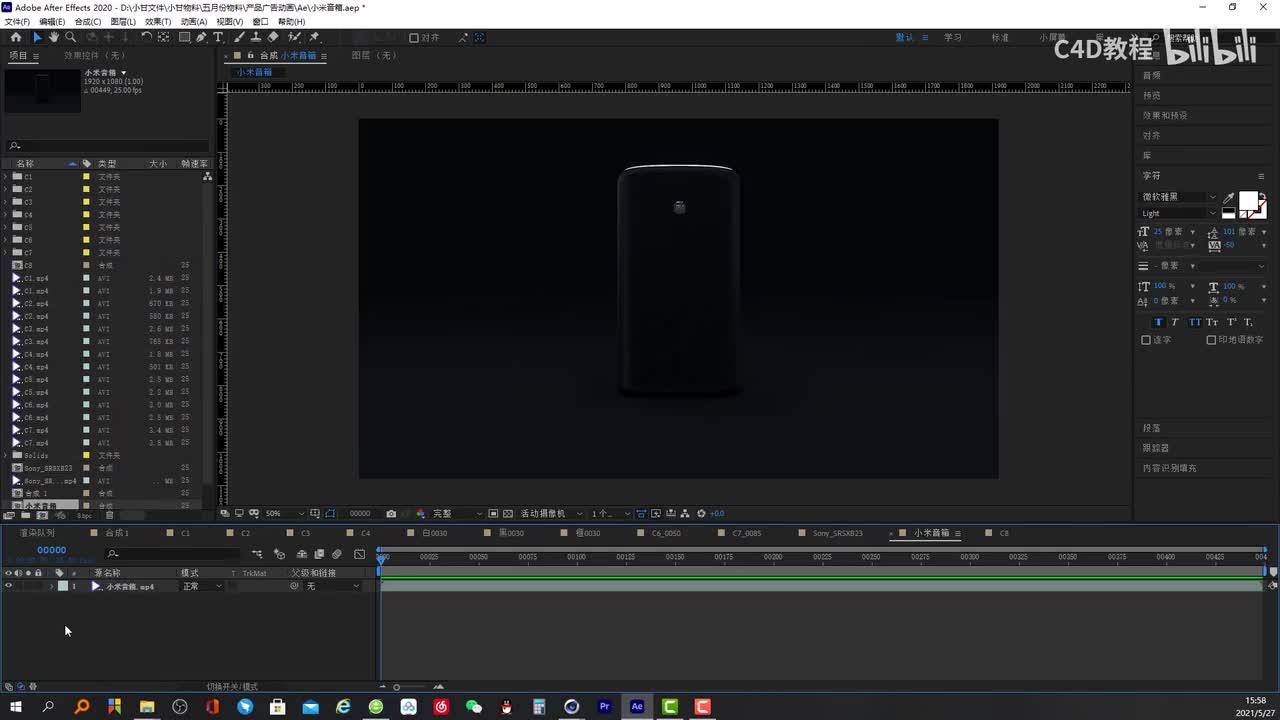1280x720 pixels.
Task: Pick the Selection arrow tool
Action: (x=37, y=37)
